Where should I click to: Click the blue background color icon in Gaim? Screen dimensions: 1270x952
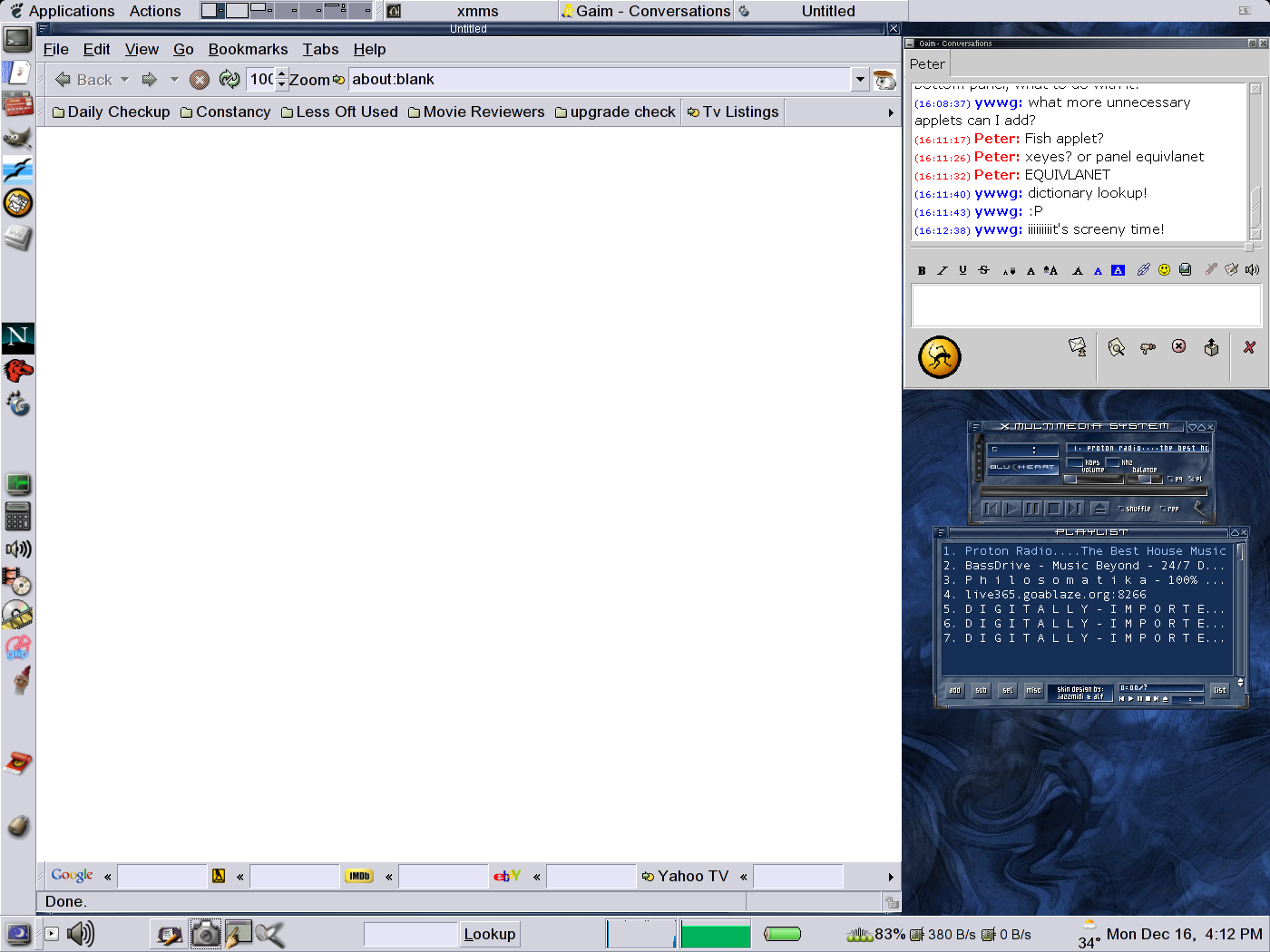click(x=1118, y=270)
